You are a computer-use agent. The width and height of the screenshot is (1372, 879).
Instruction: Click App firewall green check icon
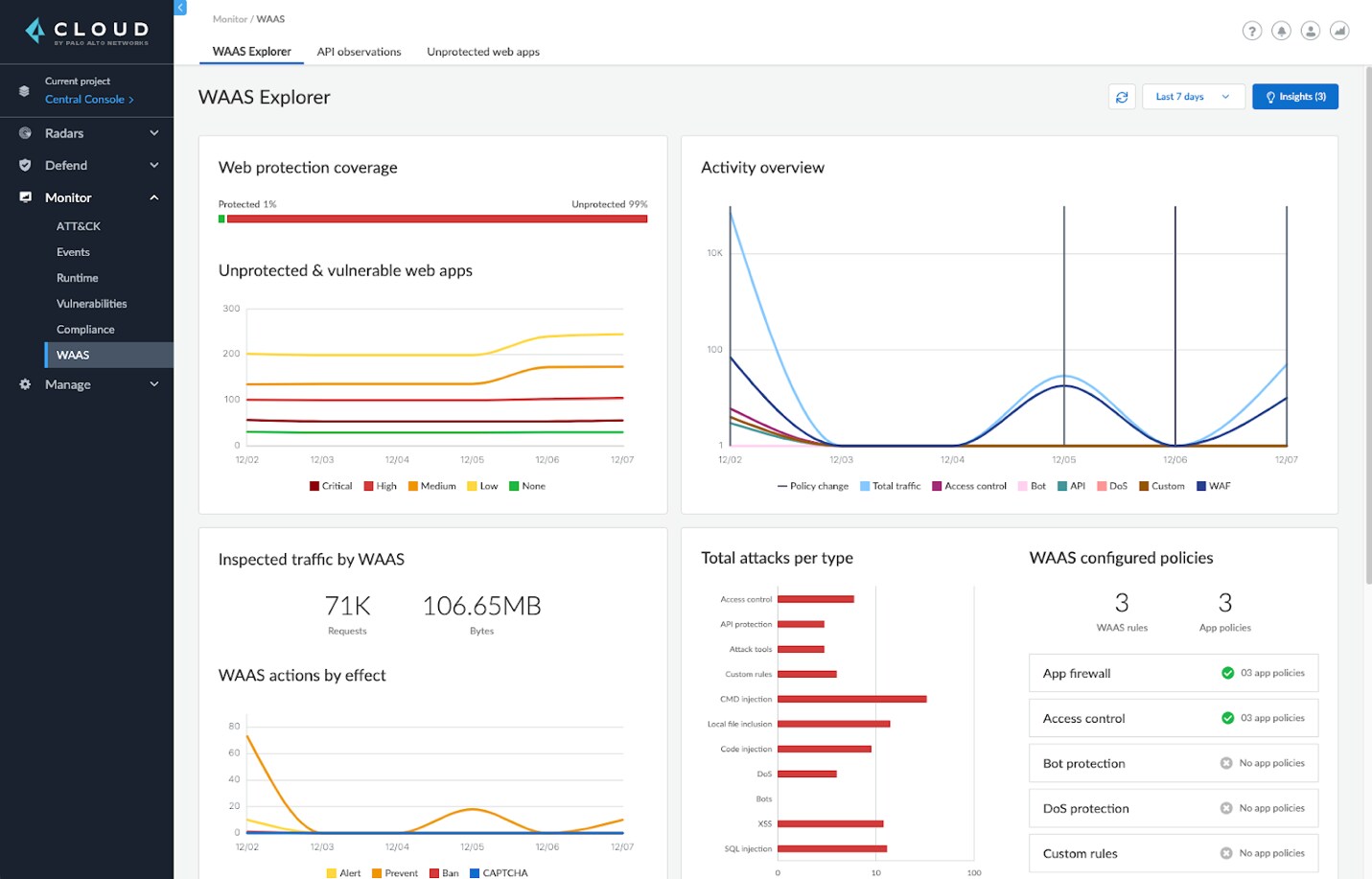tap(1227, 673)
